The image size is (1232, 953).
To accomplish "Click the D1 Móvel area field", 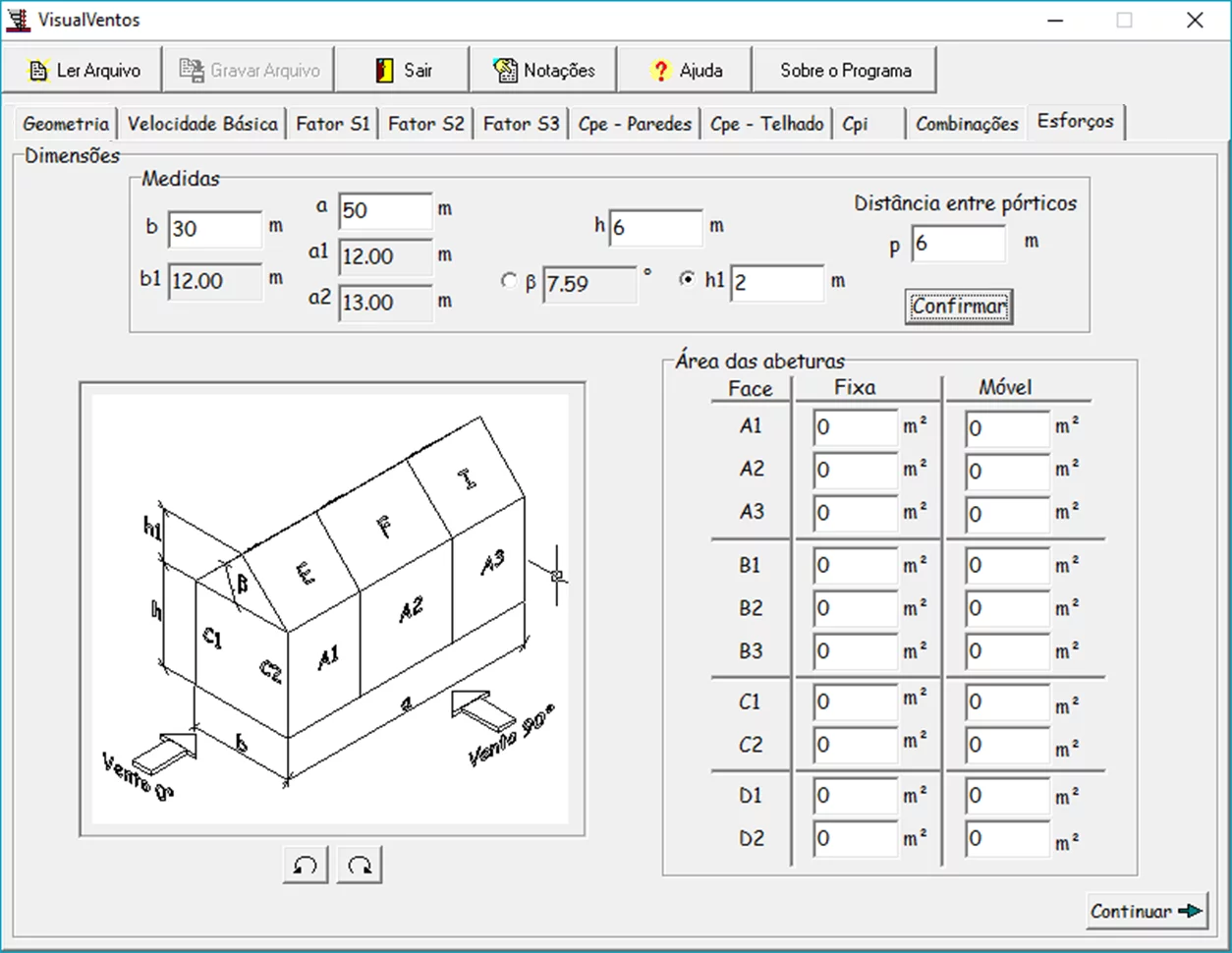I will click(x=1008, y=796).
